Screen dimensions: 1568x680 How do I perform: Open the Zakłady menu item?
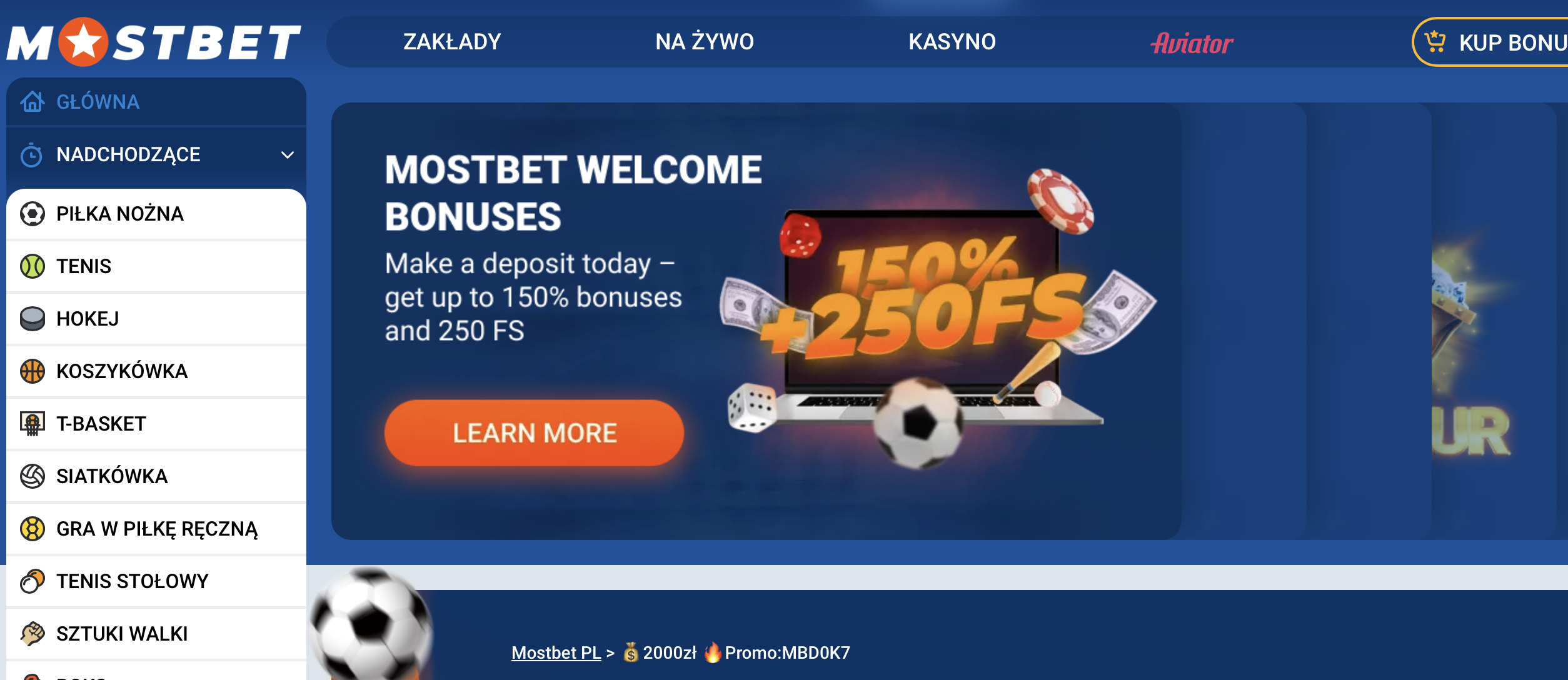pyautogui.click(x=452, y=42)
